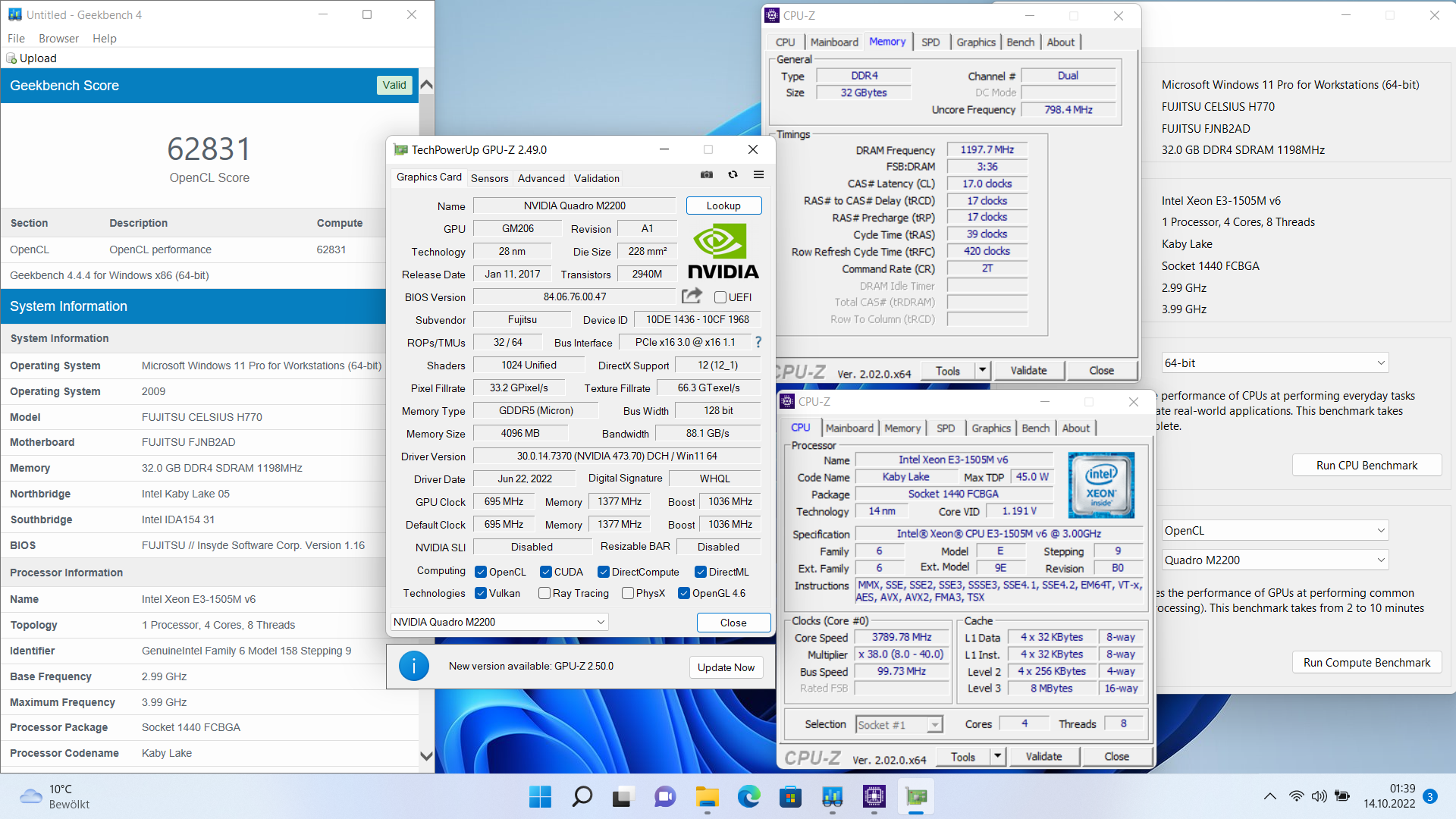Toggle the Vulkan checkbox
1456x819 pixels.
coord(481,593)
